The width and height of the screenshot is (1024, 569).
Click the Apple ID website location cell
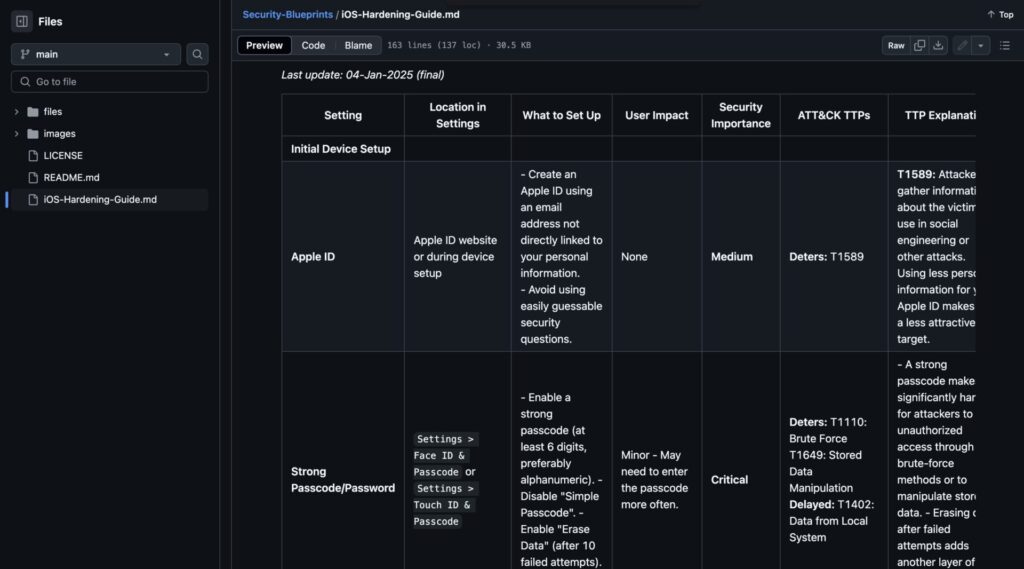tap(457, 257)
